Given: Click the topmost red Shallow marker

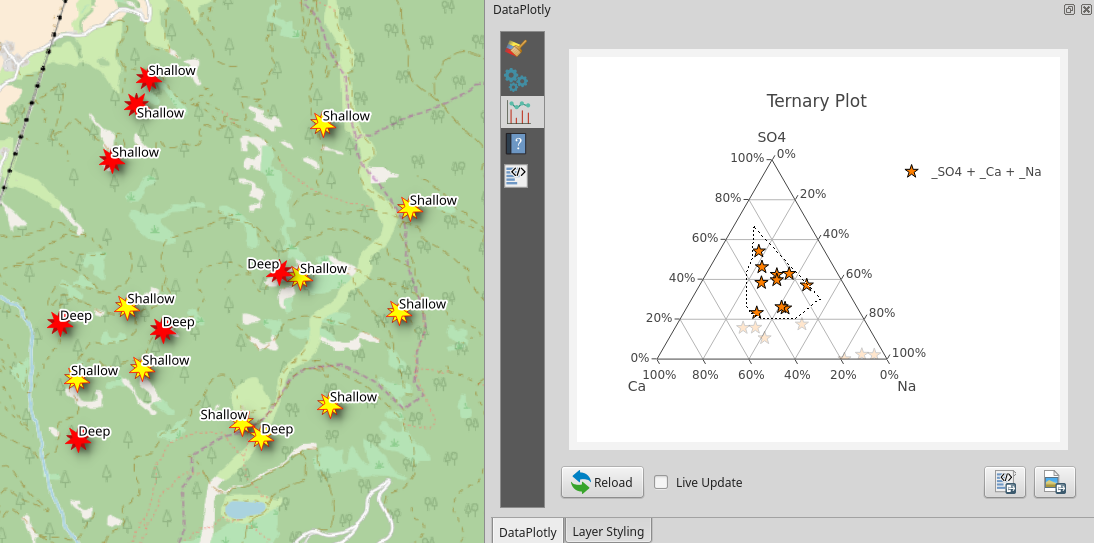Looking at the screenshot, I should (148, 79).
